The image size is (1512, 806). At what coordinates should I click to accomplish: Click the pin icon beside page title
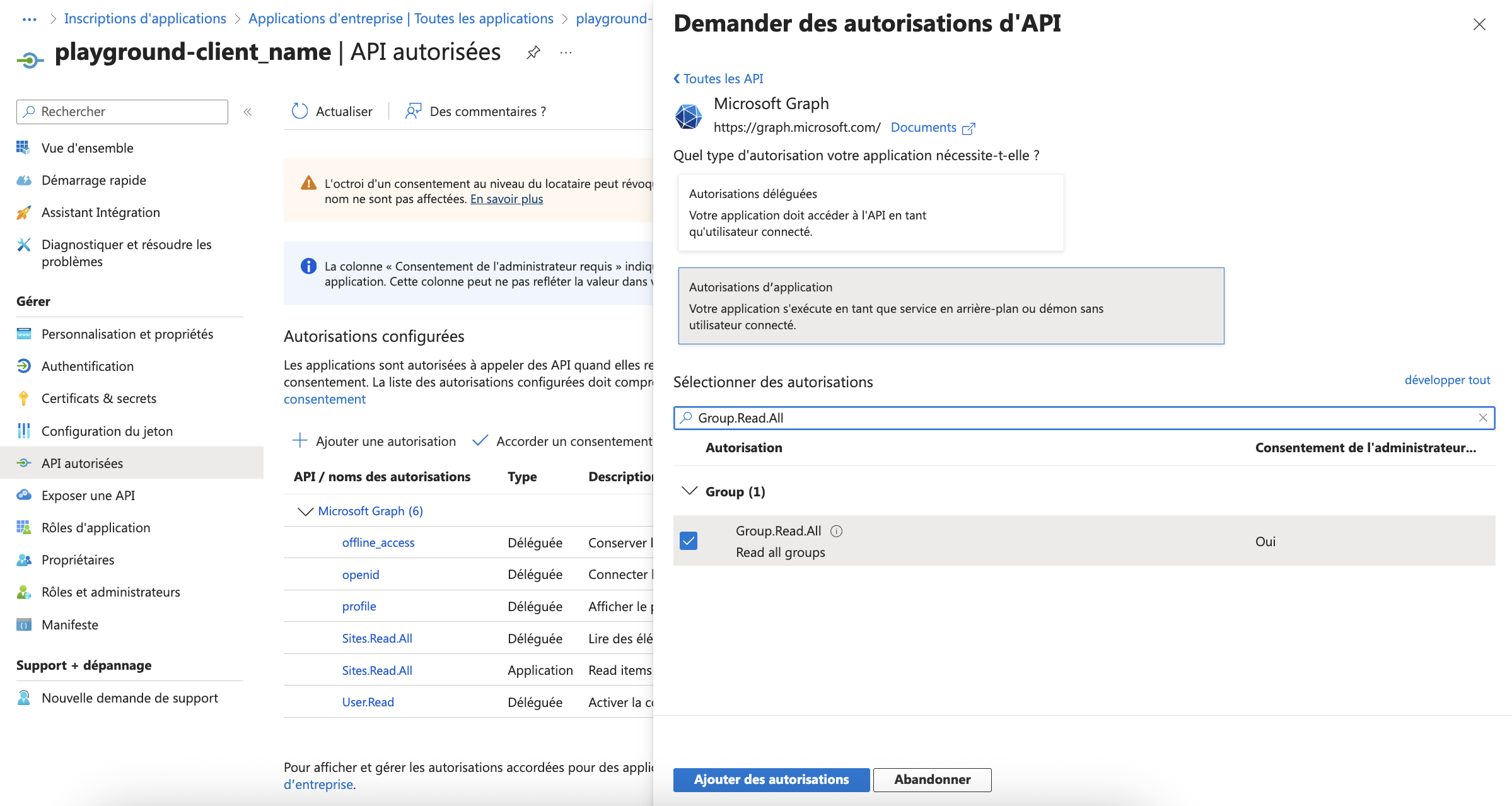click(533, 52)
